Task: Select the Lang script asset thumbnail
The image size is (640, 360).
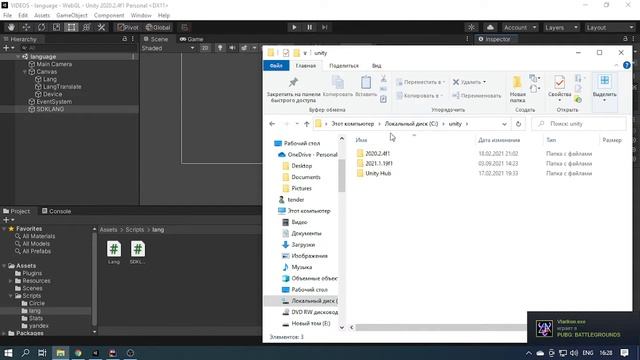Action: (x=114, y=249)
